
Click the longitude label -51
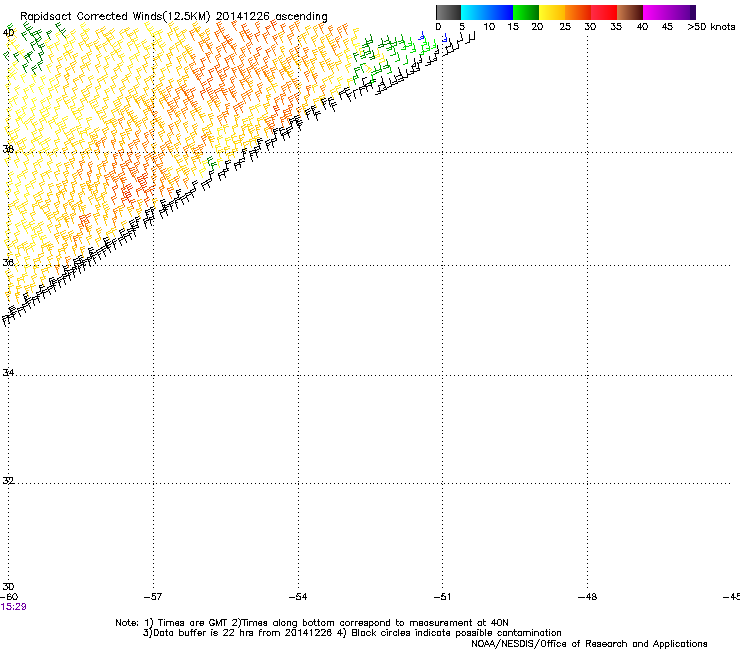(x=442, y=597)
